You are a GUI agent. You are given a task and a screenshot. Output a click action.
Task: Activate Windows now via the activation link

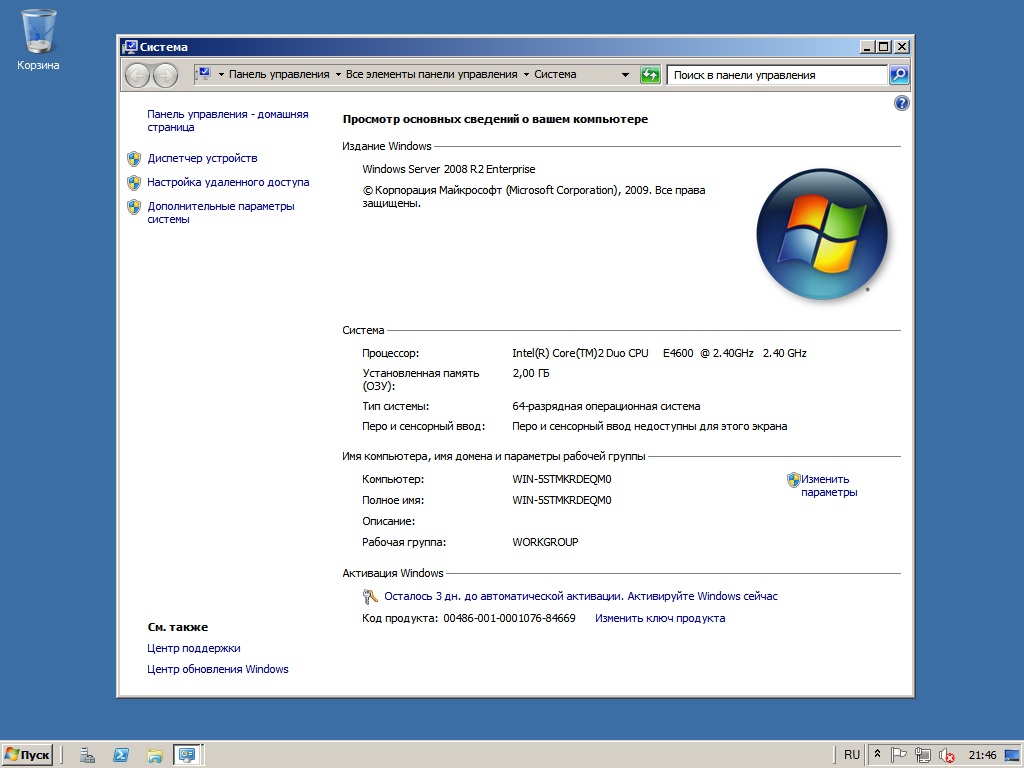pos(581,596)
